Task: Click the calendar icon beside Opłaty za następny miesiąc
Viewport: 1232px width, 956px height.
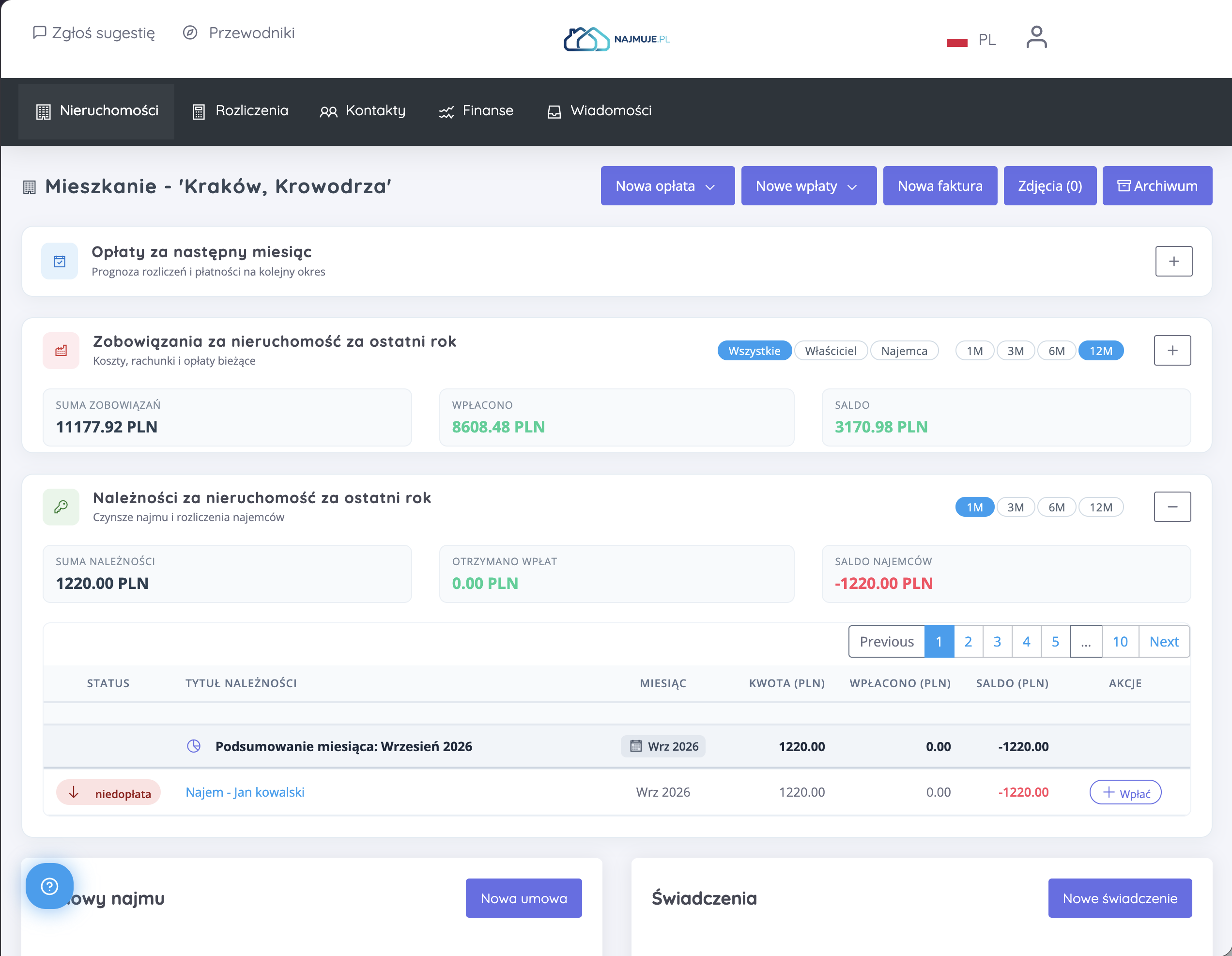Action: click(x=60, y=261)
